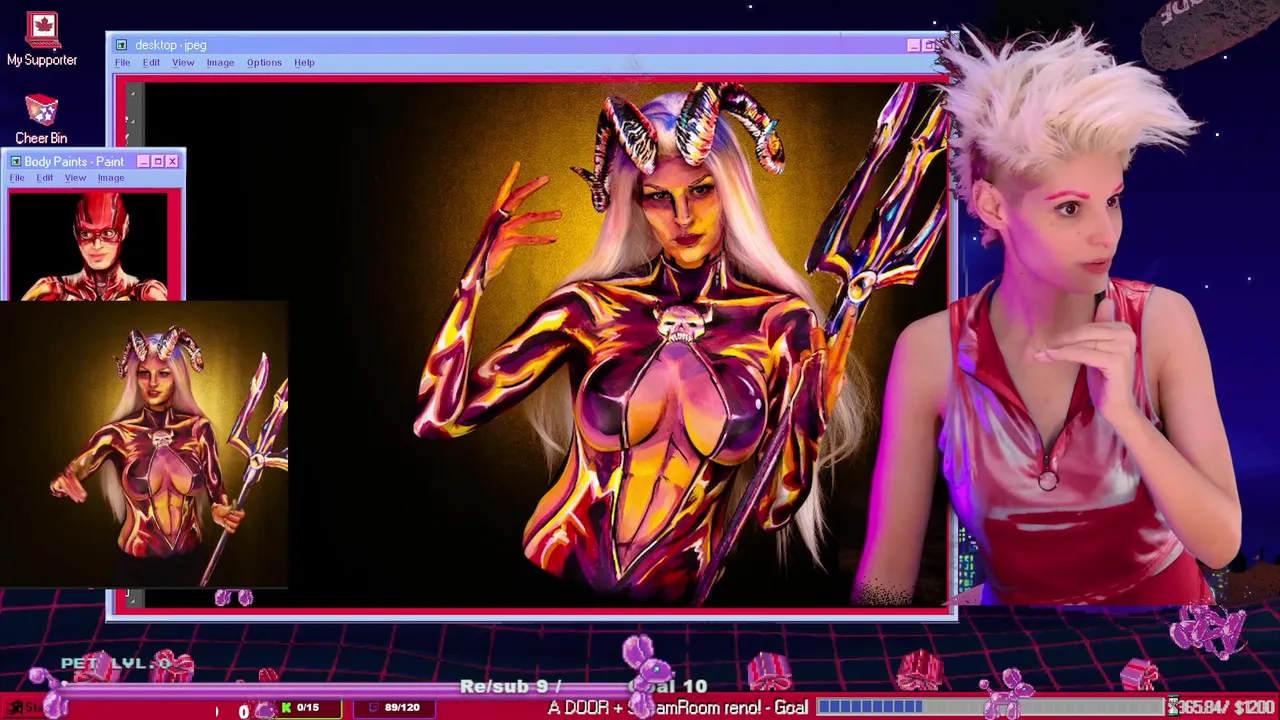Maximize the Body Paints - Paint window
This screenshot has height=720, width=1280.
[157, 161]
